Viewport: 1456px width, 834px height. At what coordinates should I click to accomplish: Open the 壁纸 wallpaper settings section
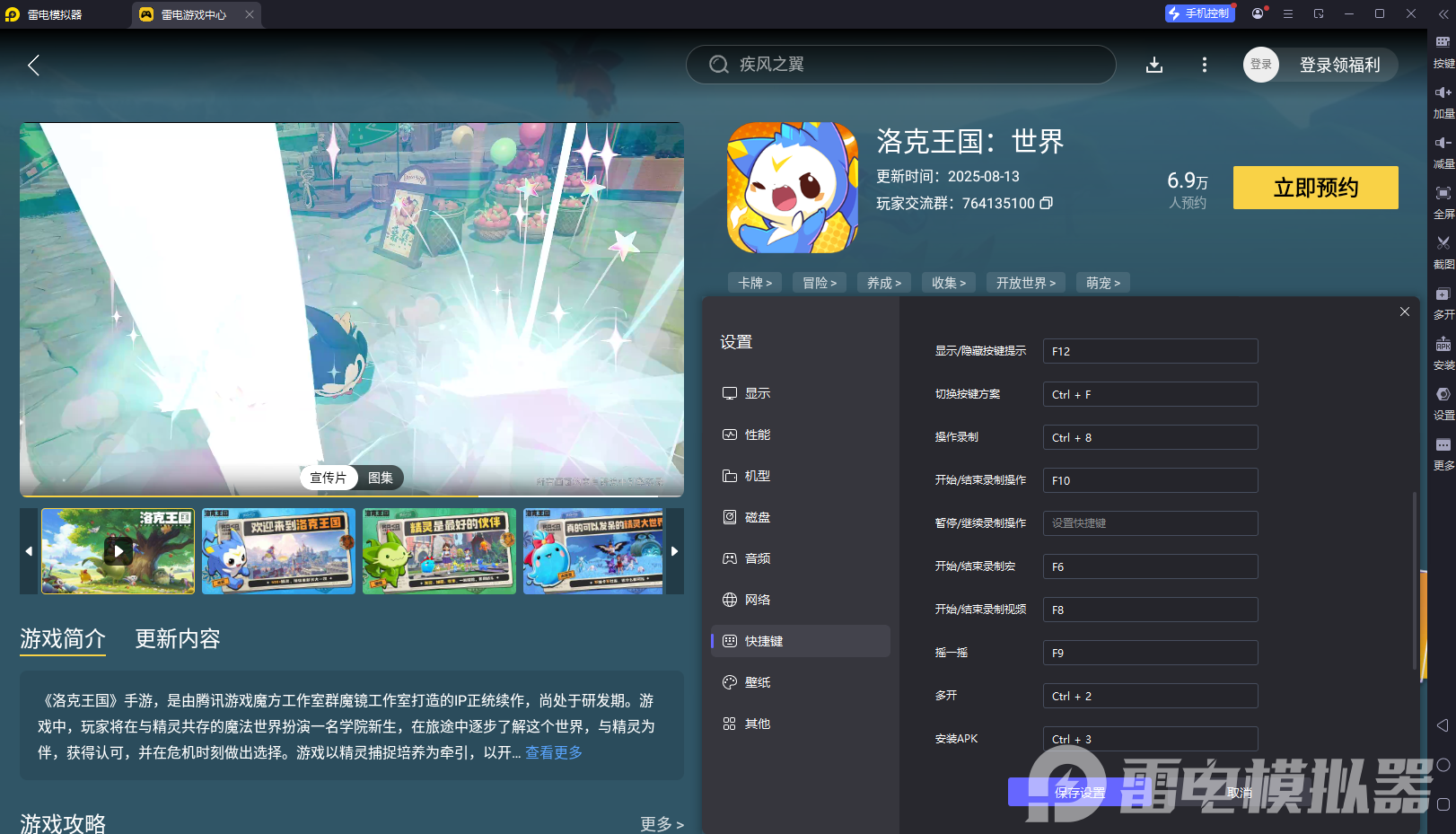coord(757,681)
